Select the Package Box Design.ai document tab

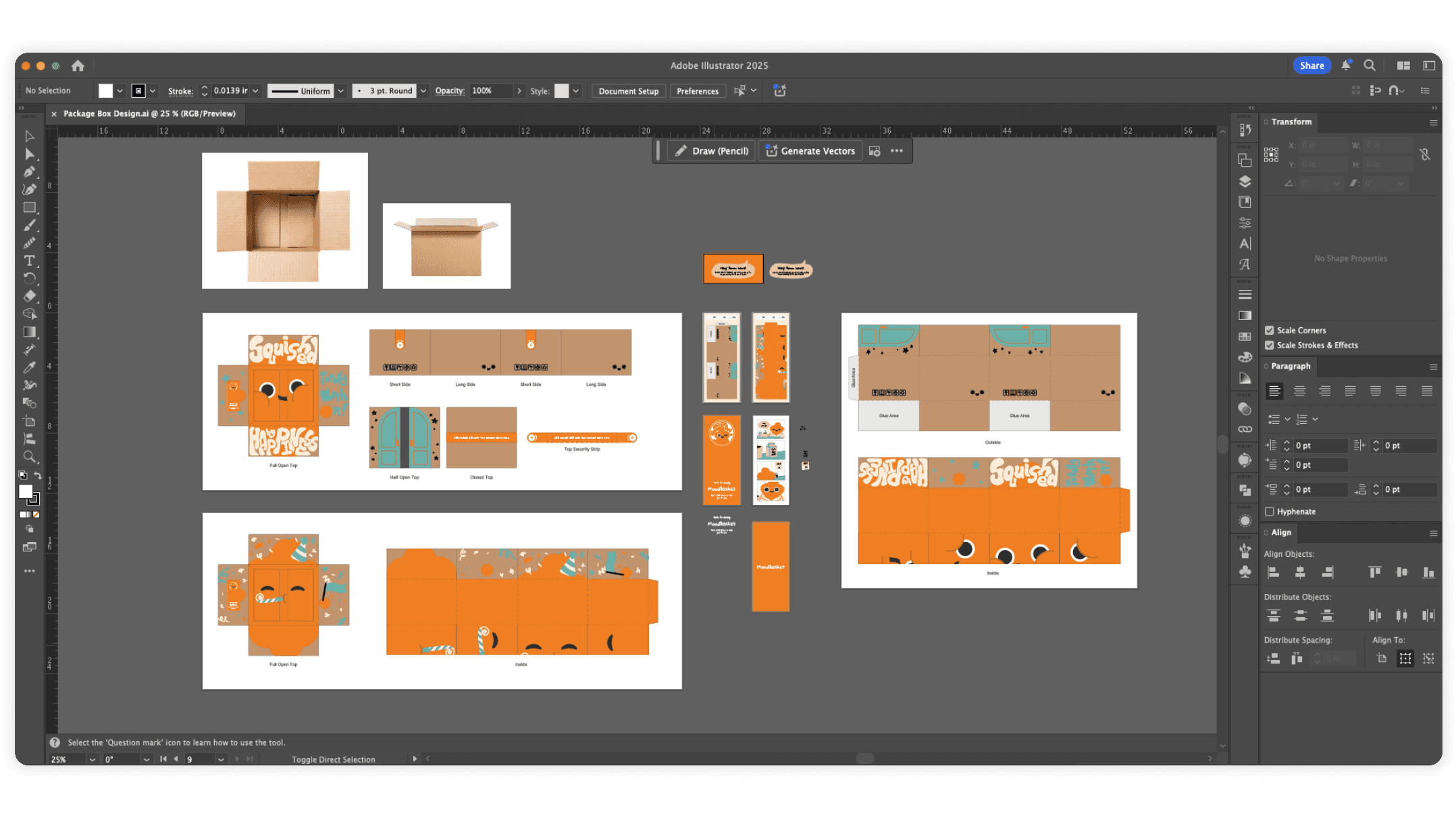click(x=149, y=113)
